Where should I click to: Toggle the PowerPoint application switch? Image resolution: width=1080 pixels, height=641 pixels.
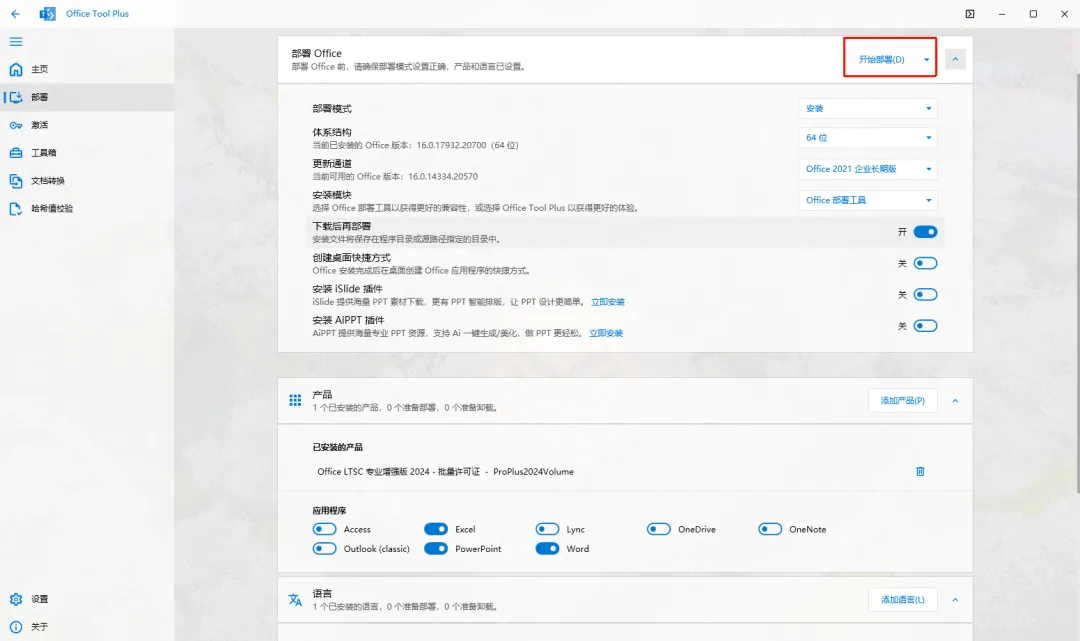point(436,549)
